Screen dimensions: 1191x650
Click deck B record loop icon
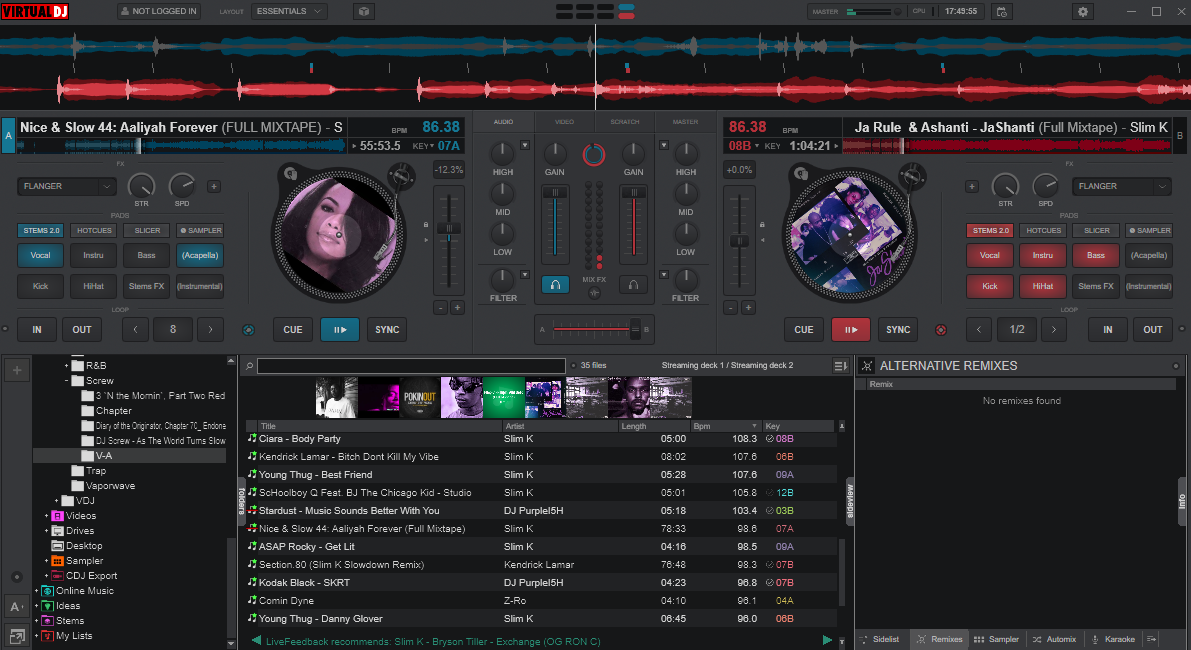(x=940, y=330)
